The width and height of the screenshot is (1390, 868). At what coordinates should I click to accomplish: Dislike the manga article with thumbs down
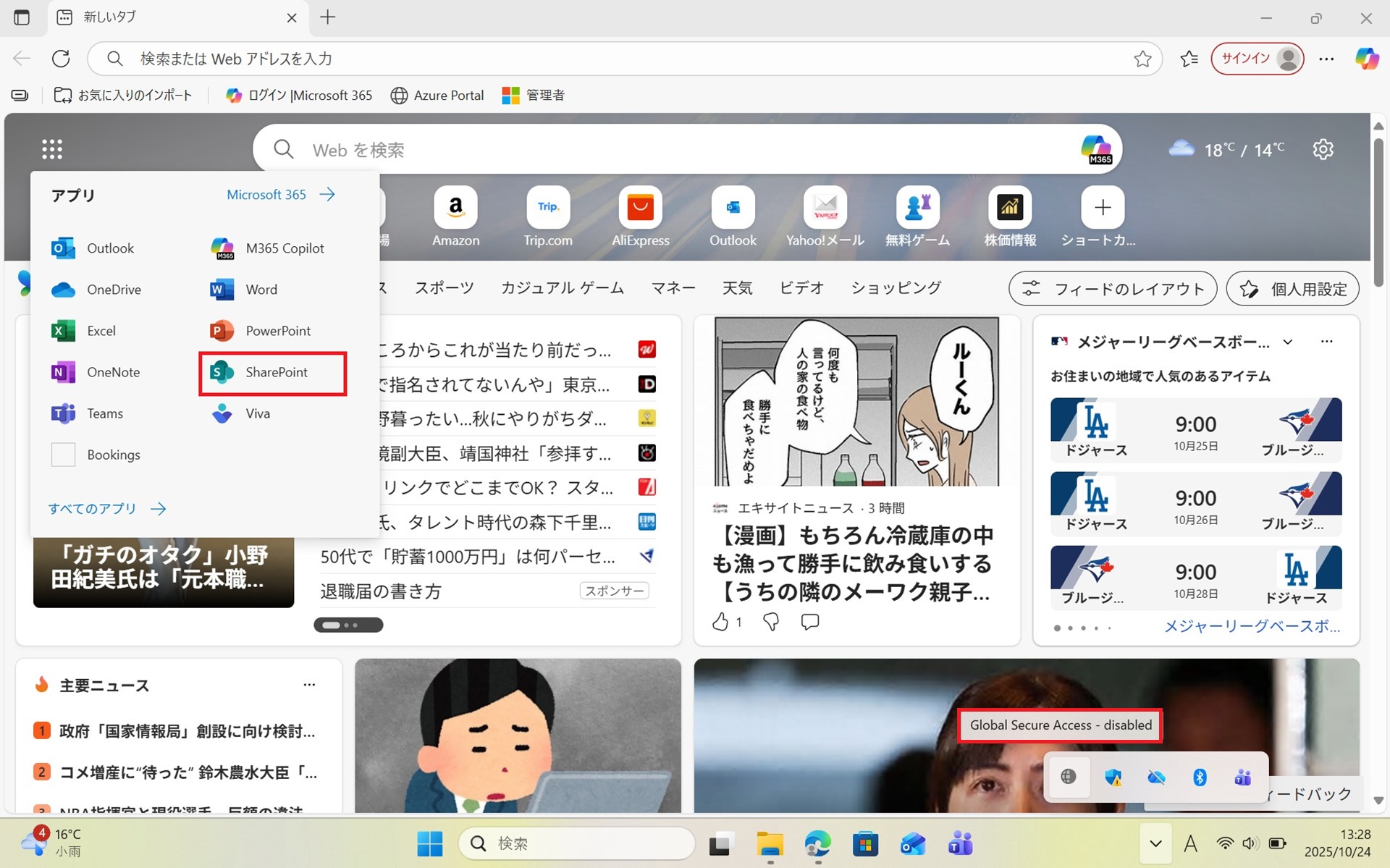coord(771,622)
